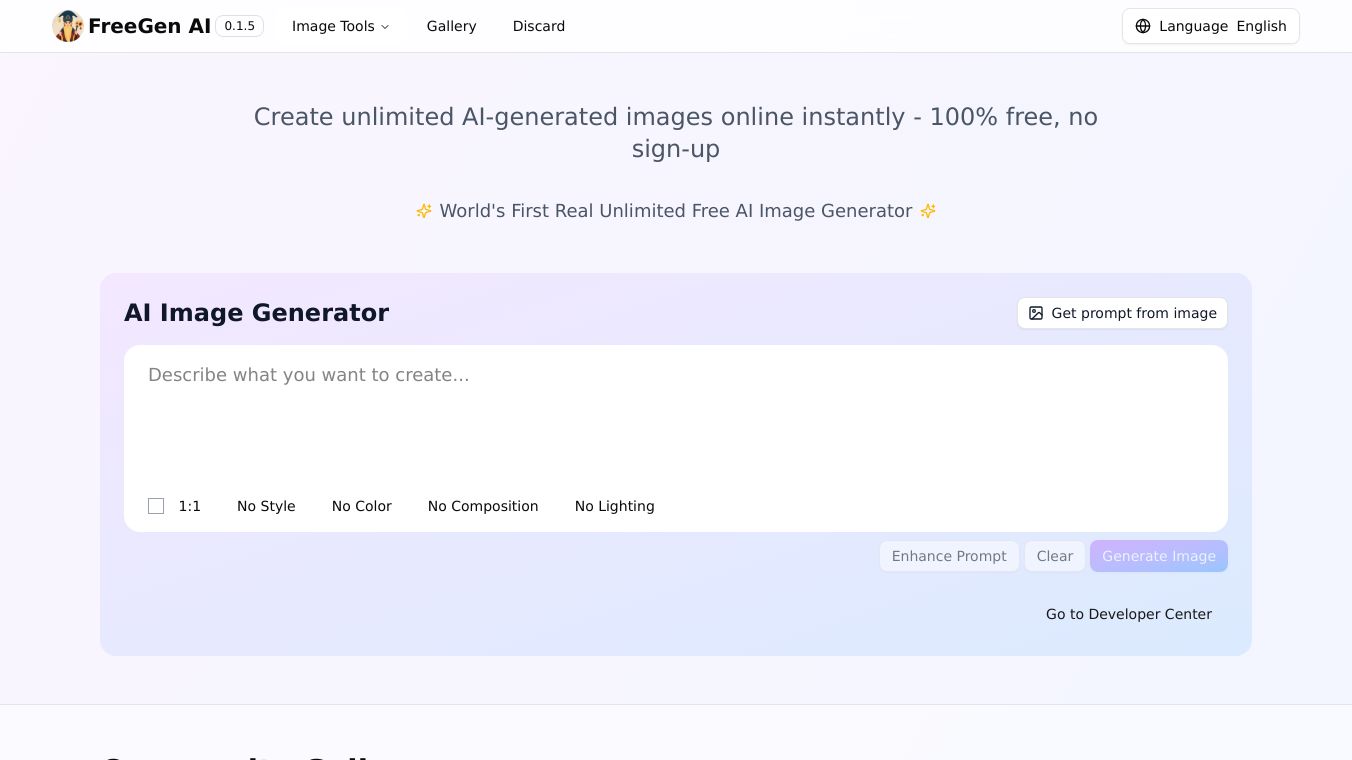Follow the Go to Developer Center link
The height and width of the screenshot is (760, 1352).
click(1129, 614)
